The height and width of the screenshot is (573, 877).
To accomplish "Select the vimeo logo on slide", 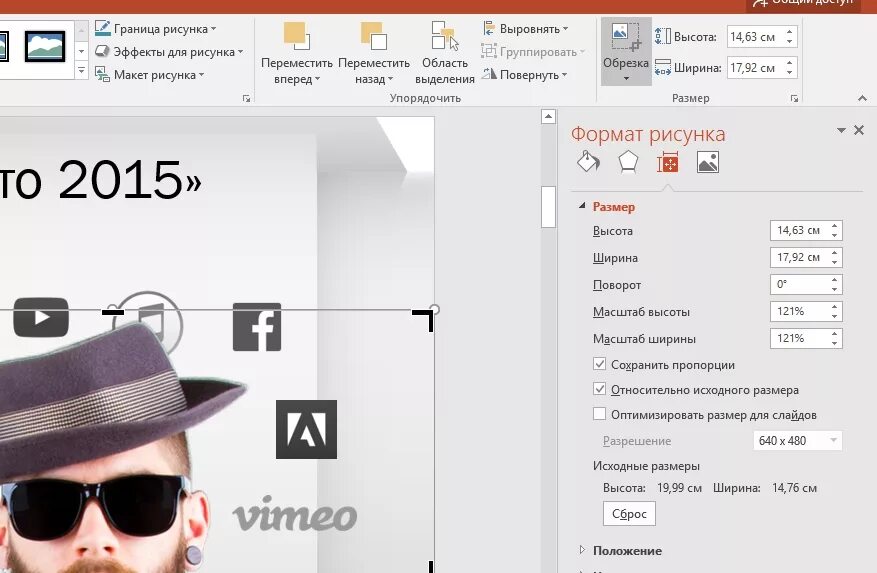I will [295, 514].
